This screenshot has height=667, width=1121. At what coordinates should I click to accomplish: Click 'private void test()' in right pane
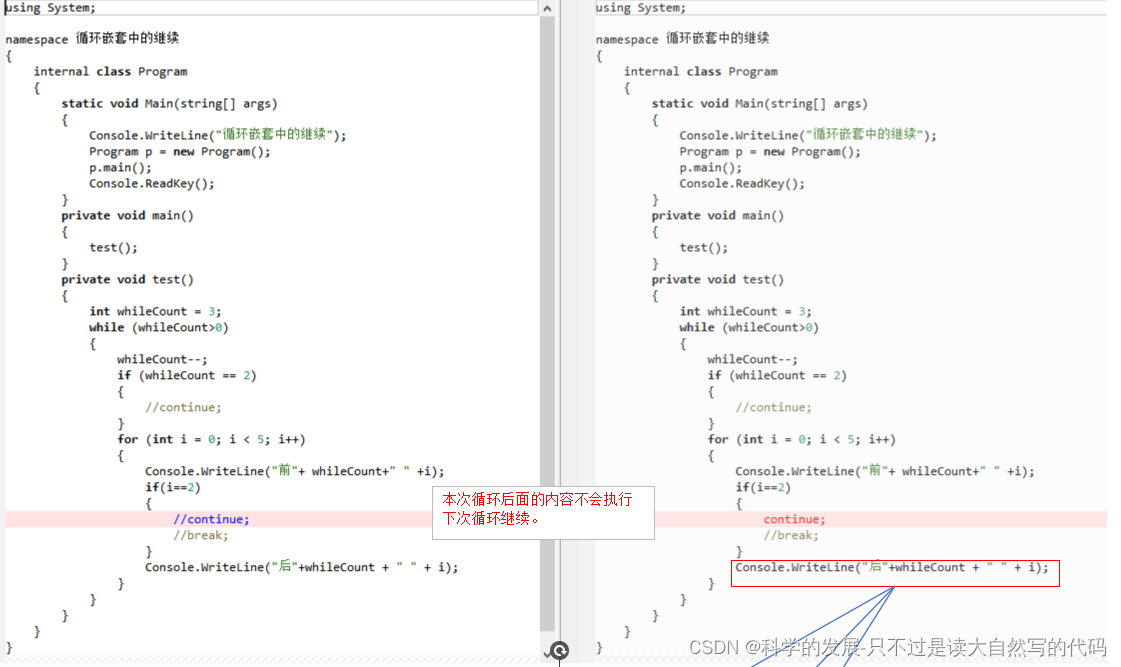[718, 280]
